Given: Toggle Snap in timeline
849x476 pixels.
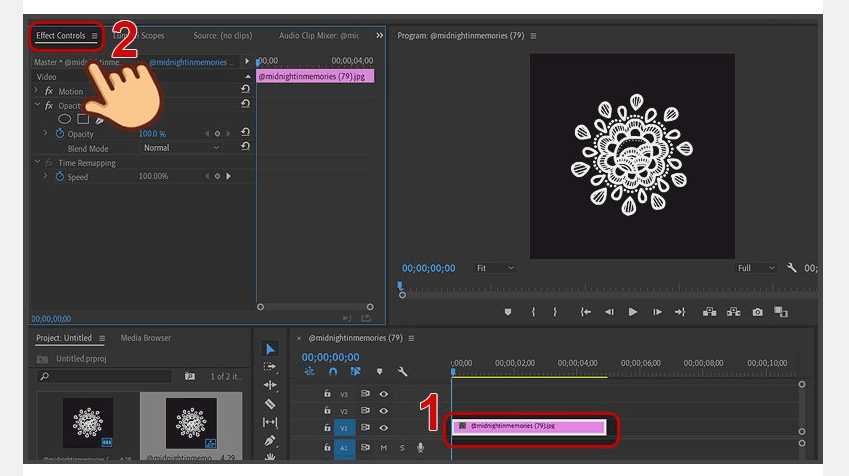Looking at the screenshot, I should coord(332,371).
